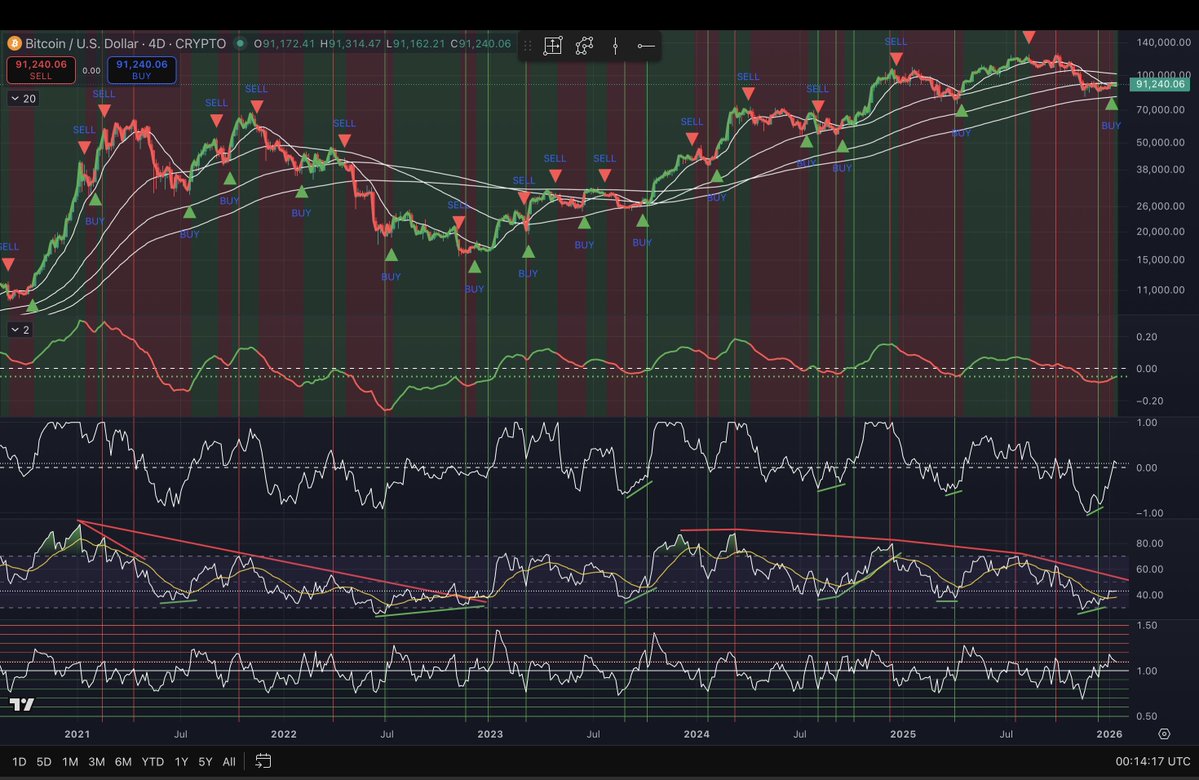Switch to the 1D time range

point(19,762)
